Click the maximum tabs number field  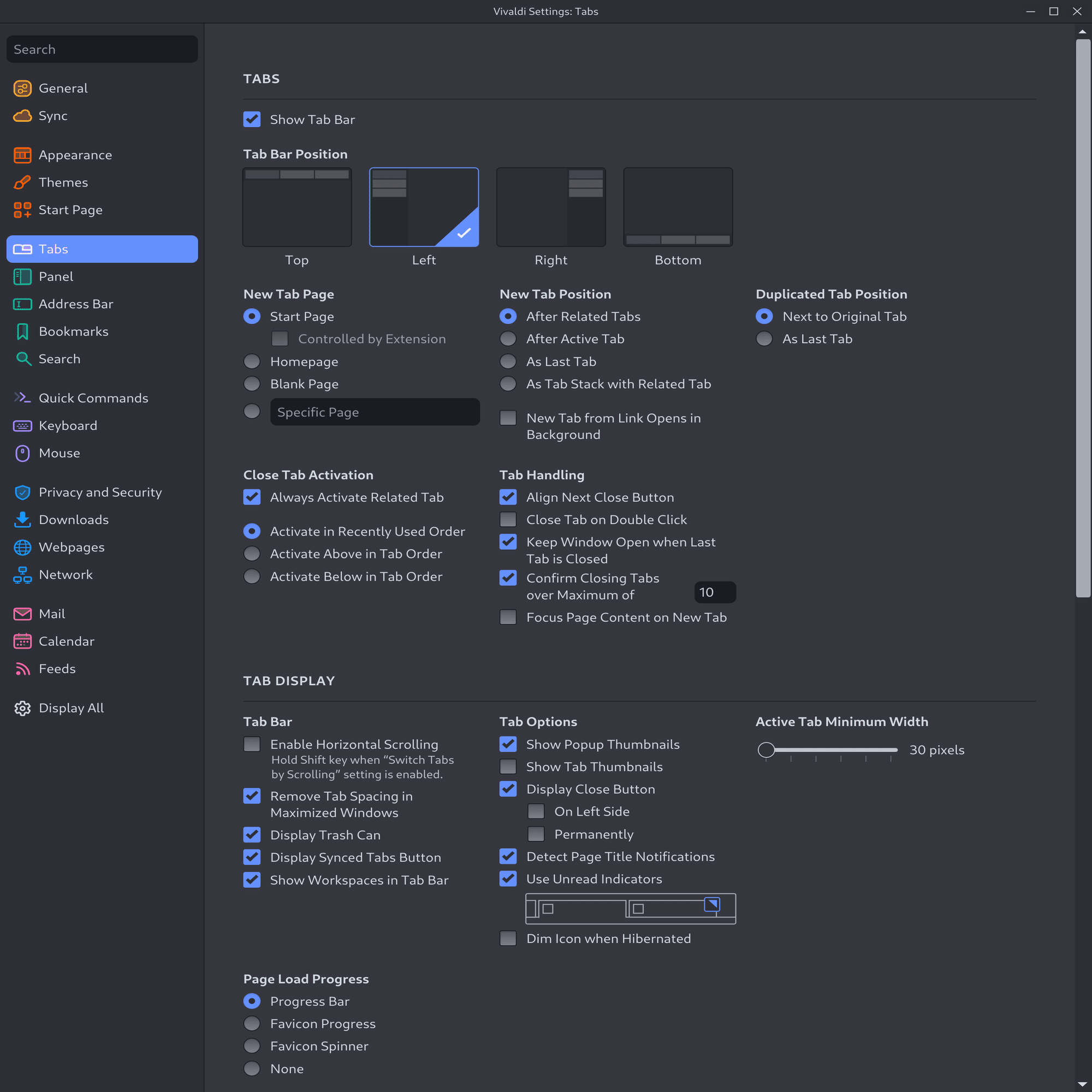(714, 592)
